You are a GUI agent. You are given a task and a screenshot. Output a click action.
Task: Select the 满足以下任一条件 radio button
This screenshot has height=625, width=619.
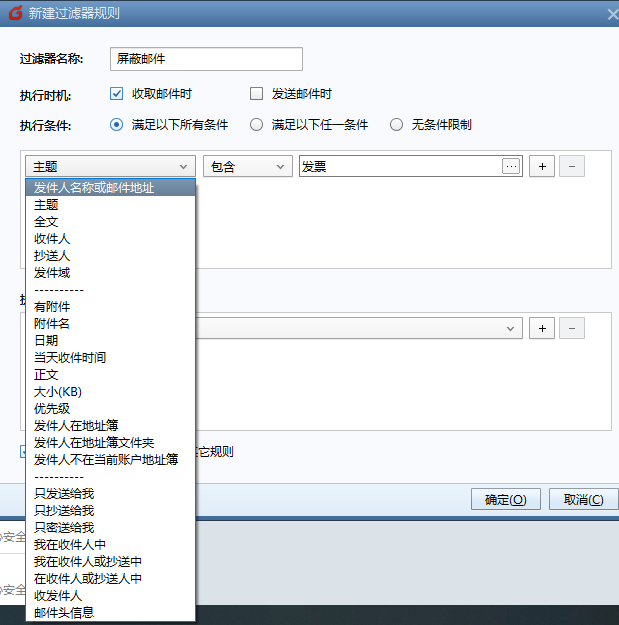point(257,125)
